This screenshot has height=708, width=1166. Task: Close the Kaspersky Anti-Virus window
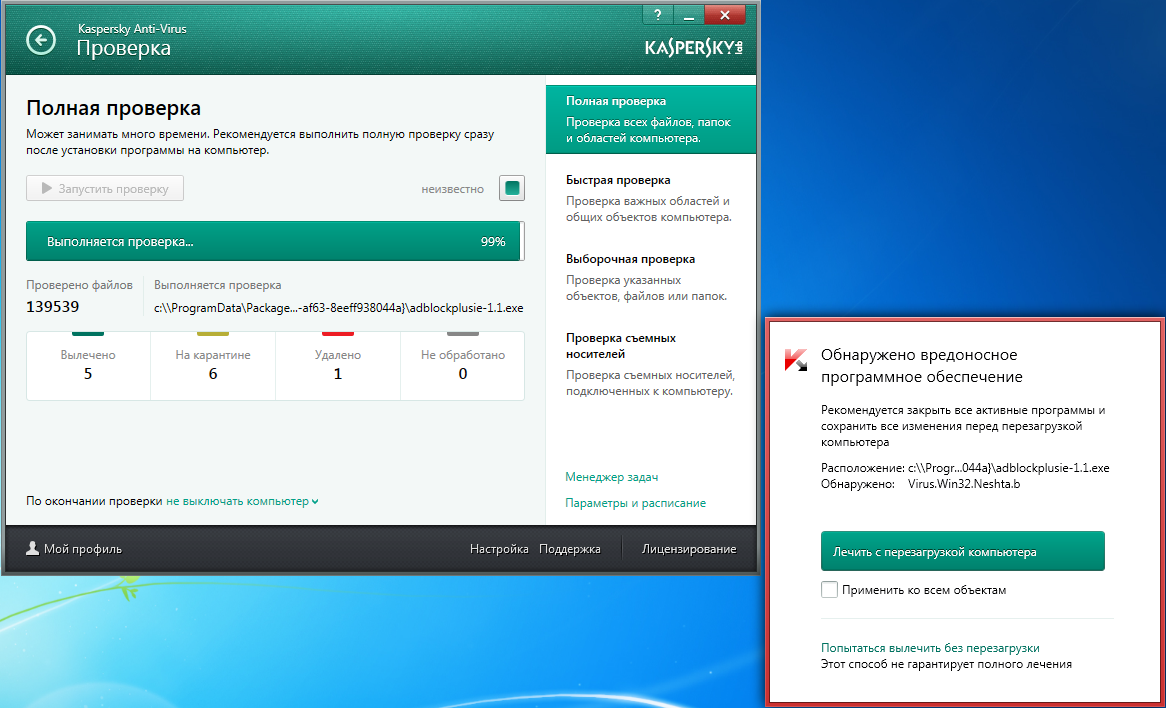coord(724,14)
